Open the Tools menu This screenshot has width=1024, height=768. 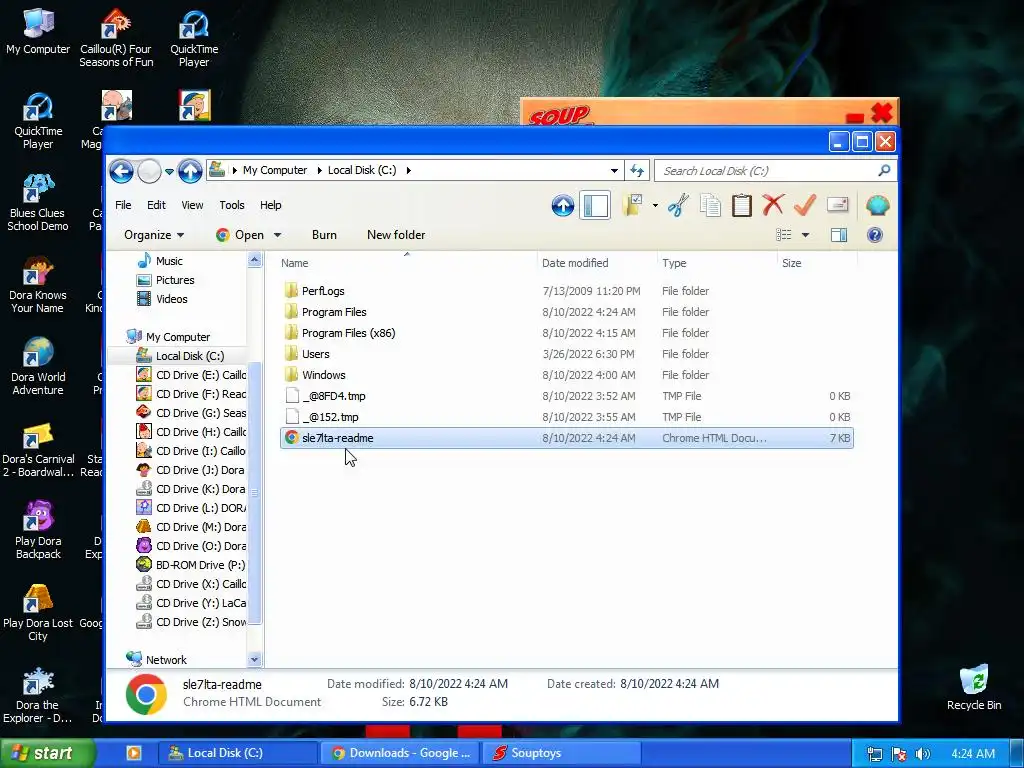click(x=232, y=205)
